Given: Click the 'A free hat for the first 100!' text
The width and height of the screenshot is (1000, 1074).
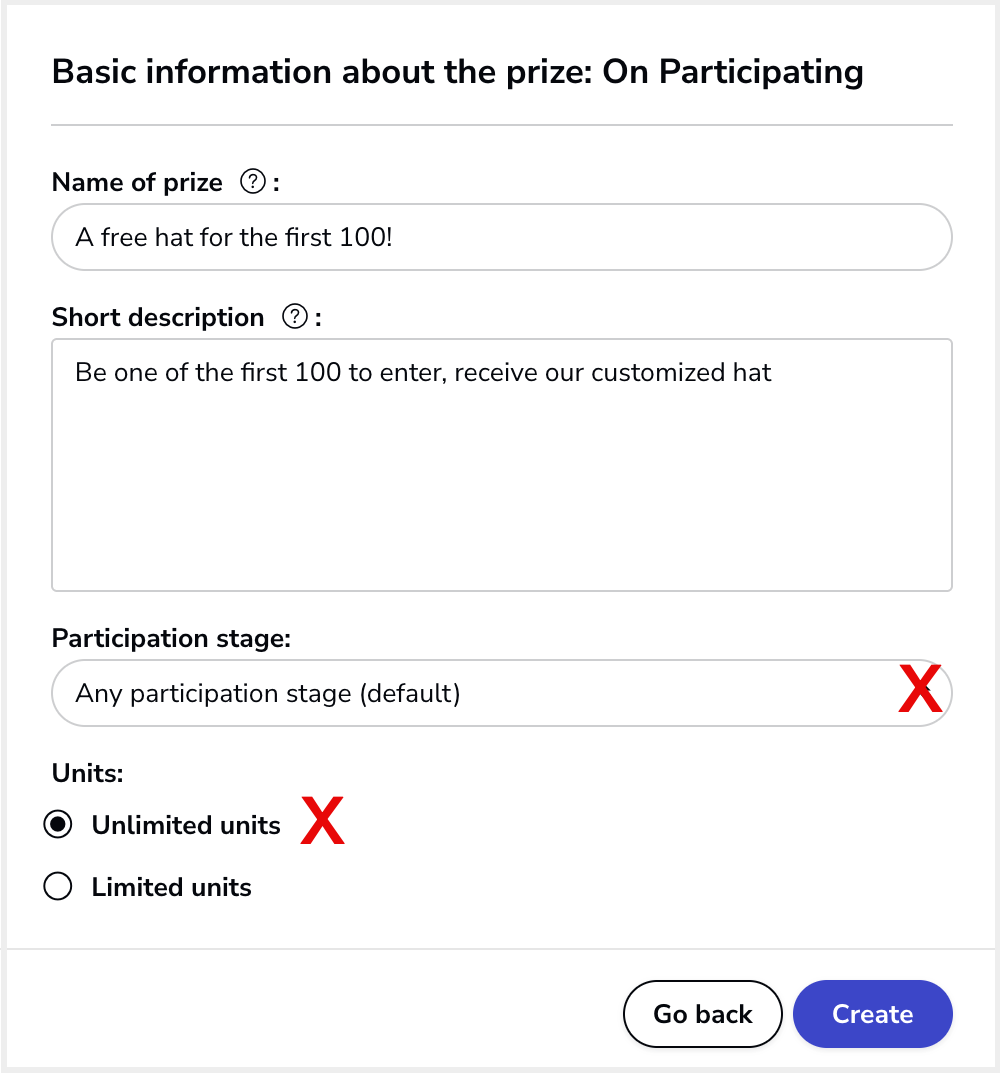Looking at the screenshot, I should [x=234, y=238].
